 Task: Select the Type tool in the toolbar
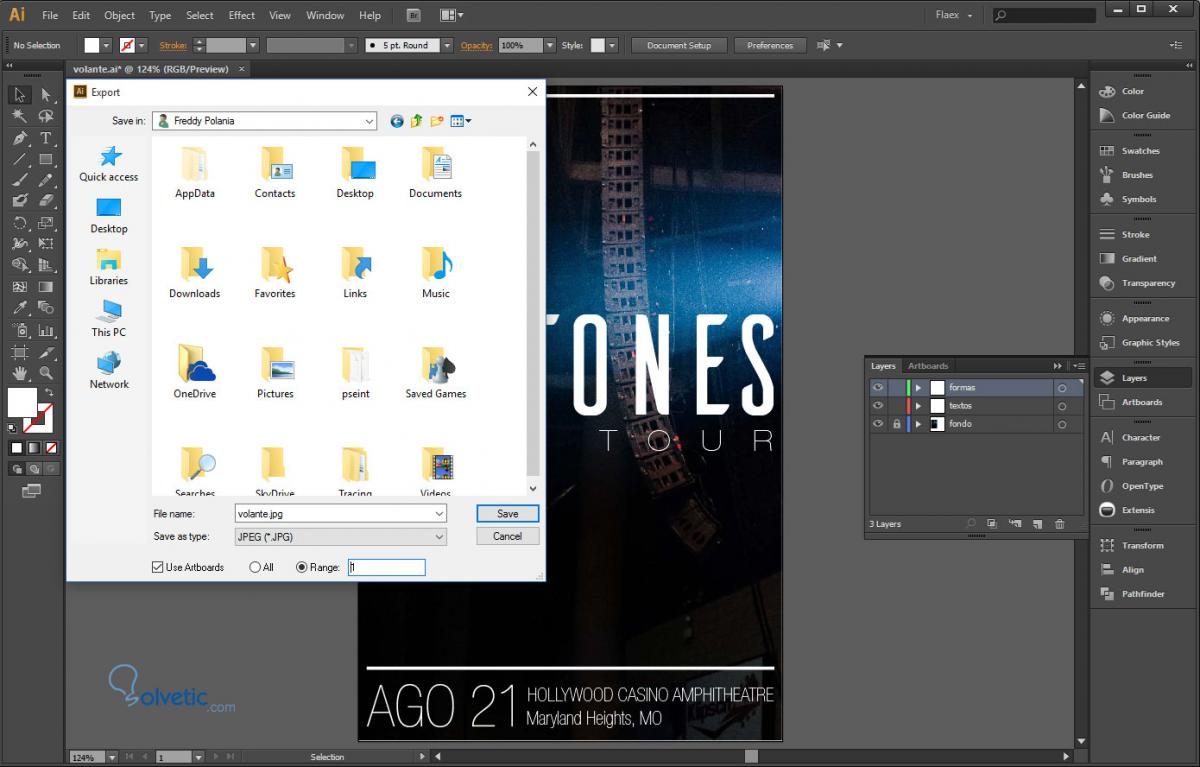click(x=46, y=138)
